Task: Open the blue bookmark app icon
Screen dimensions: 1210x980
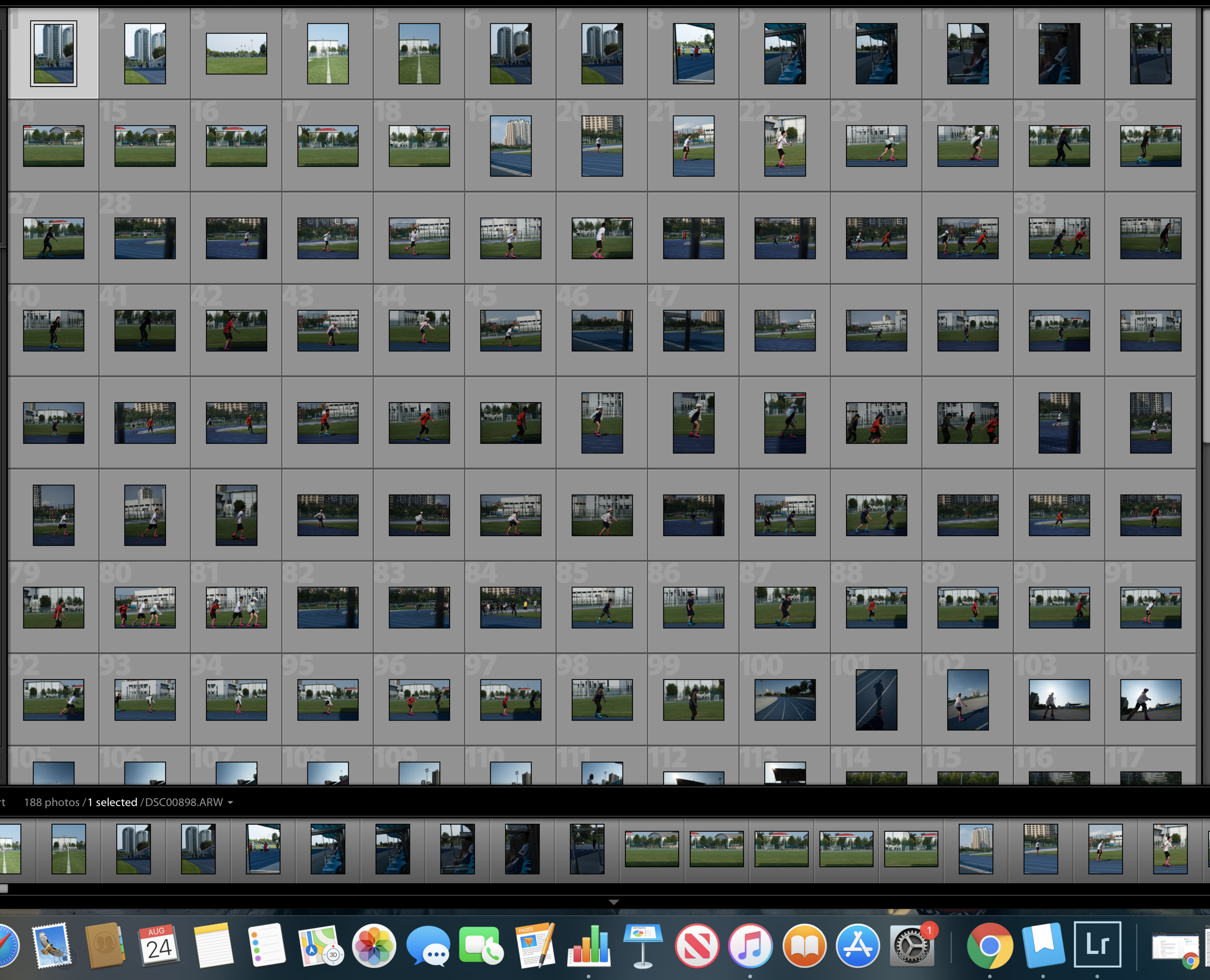Action: click(1044, 945)
